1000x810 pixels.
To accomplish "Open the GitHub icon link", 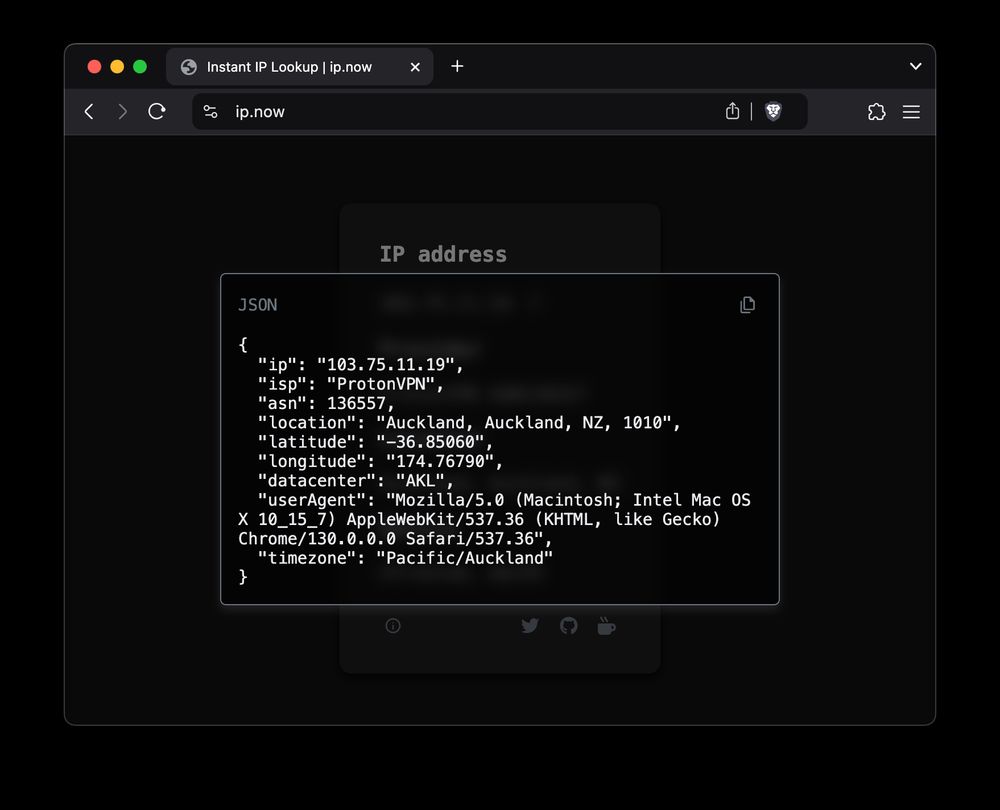I will [568, 626].
